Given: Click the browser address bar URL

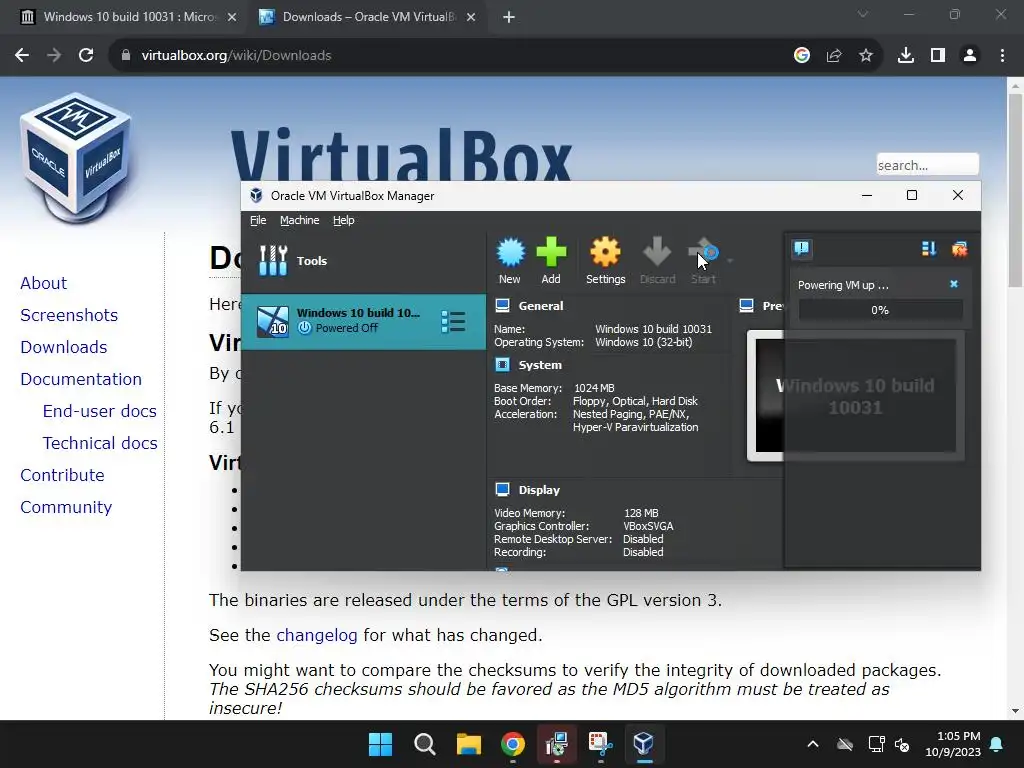Looking at the screenshot, I should [x=236, y=56].
